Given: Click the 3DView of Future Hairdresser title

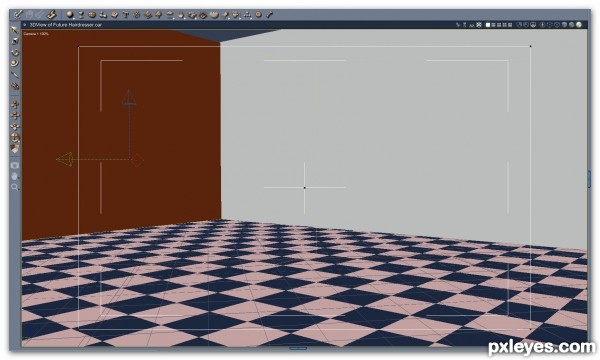Looking at the screenshot, I should click(65, 25).
